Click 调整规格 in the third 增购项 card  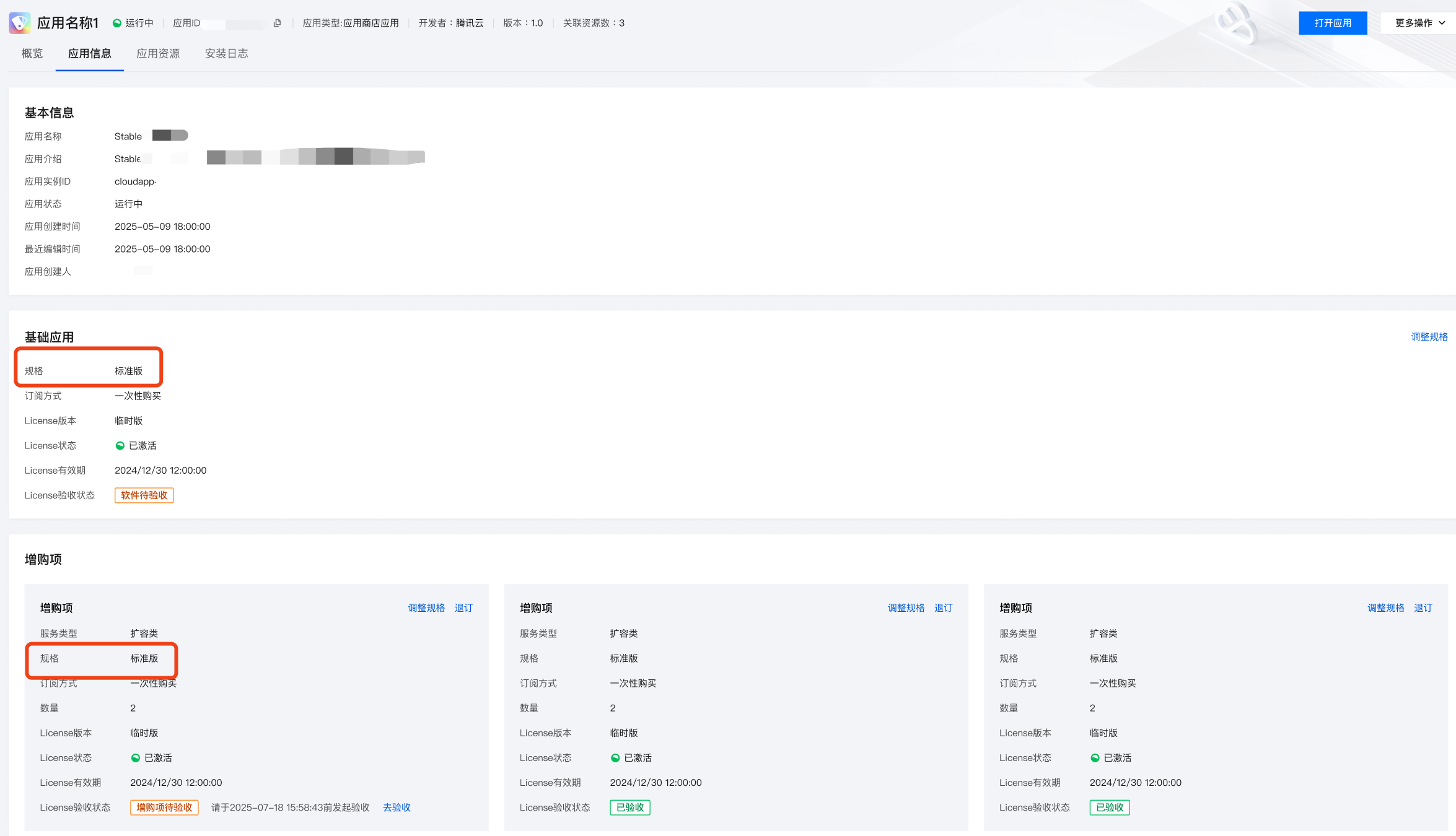click(x=1386, y=608)
